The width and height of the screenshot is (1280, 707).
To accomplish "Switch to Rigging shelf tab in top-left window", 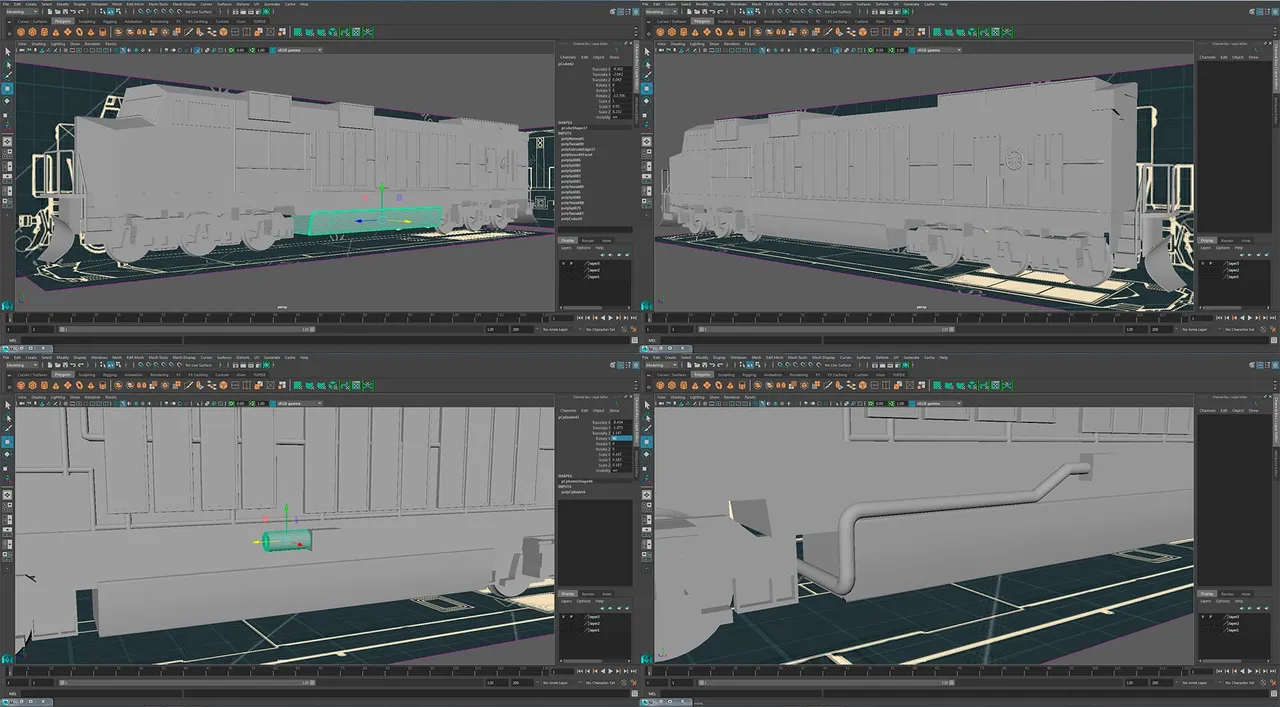I will coord(110,21).
